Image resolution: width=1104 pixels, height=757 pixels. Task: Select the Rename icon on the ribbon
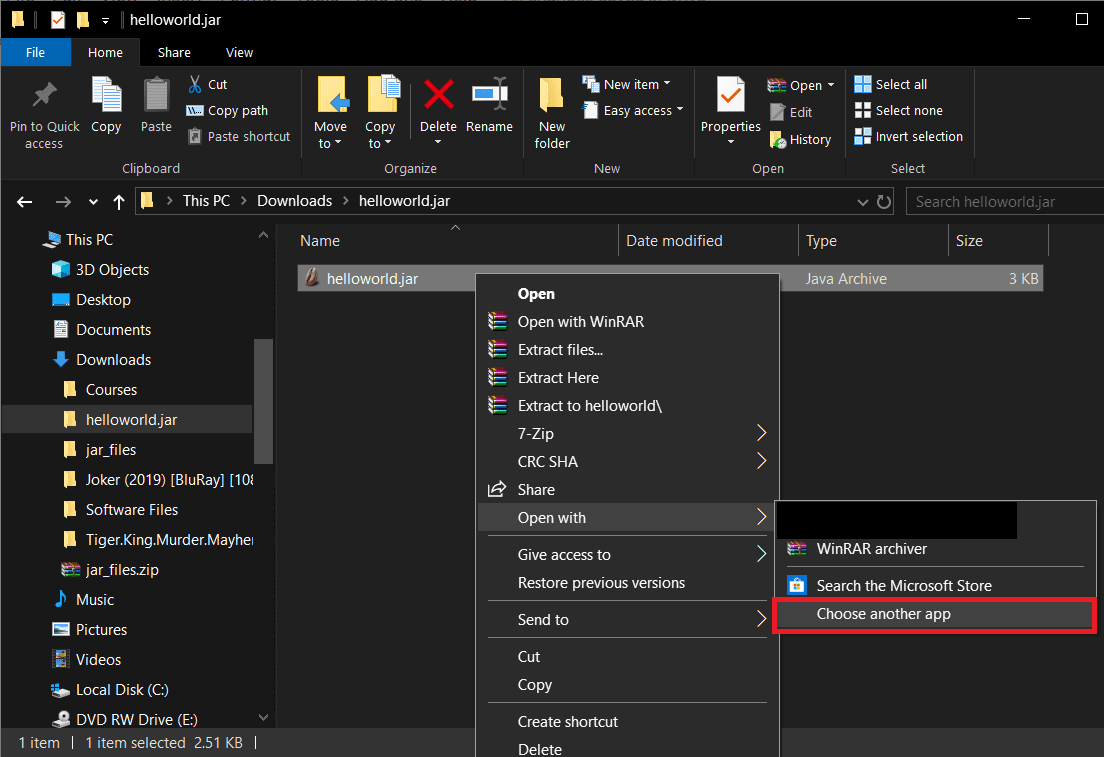(x=489, y=108)
